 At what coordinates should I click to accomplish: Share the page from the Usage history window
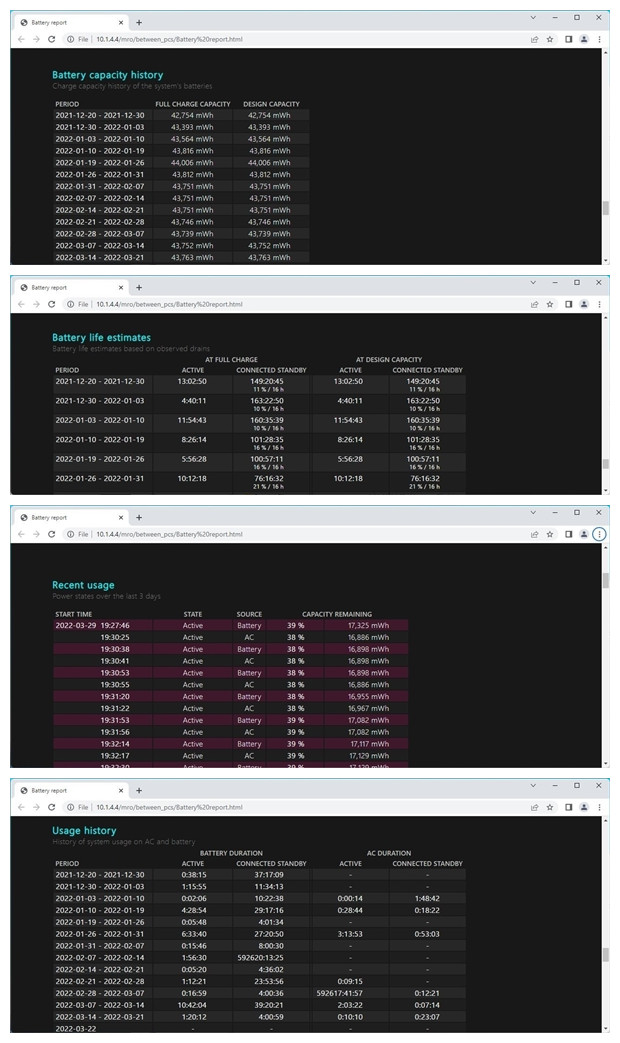pyautogui.click(x=534, y=807)
